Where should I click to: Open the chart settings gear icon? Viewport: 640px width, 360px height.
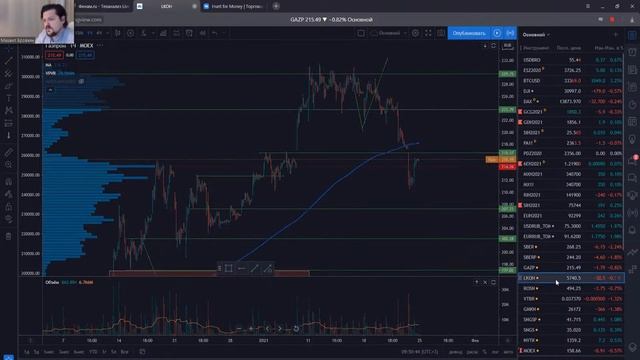click(415, 33)
